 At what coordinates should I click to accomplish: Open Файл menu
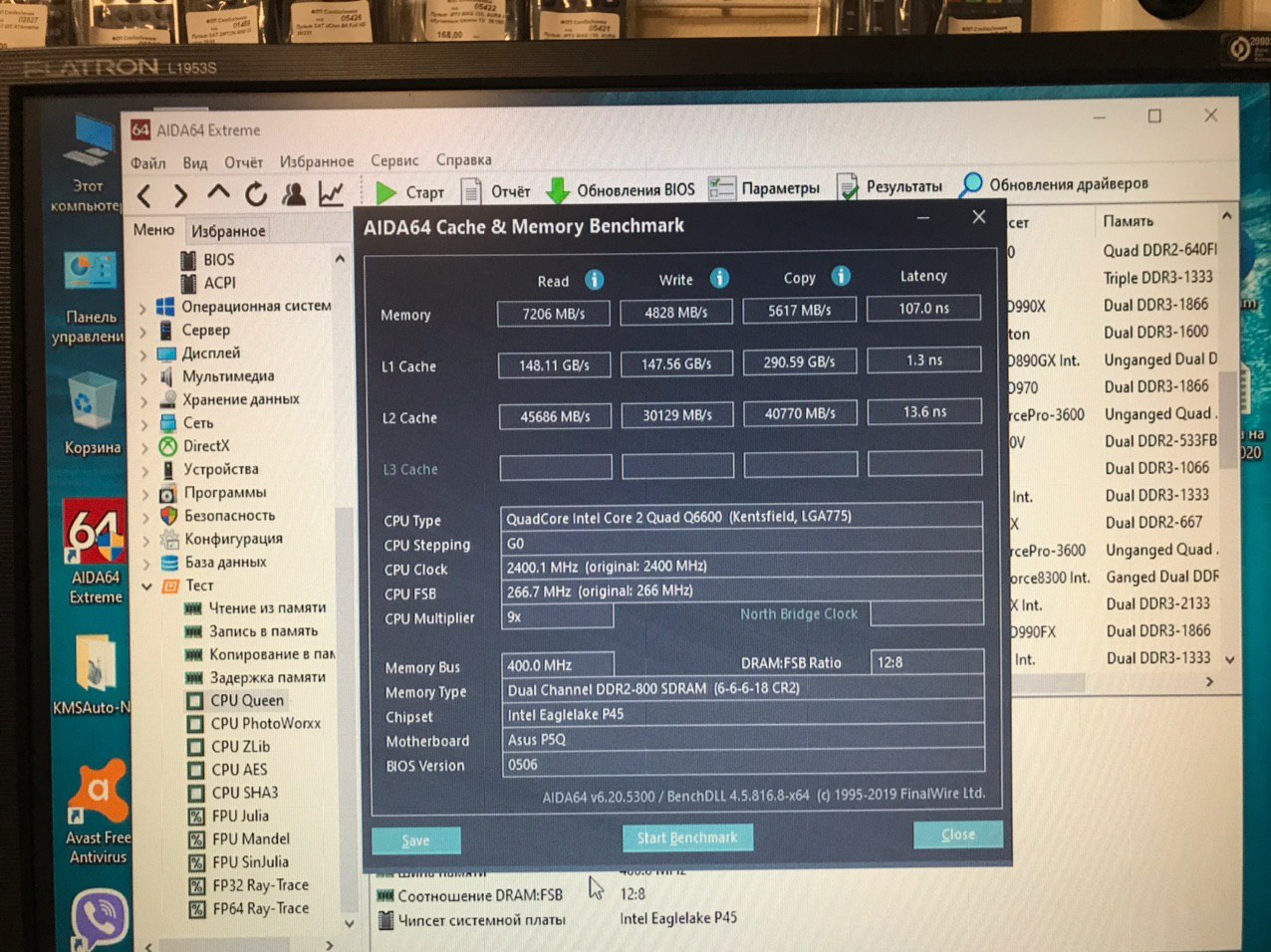(148, 162)
